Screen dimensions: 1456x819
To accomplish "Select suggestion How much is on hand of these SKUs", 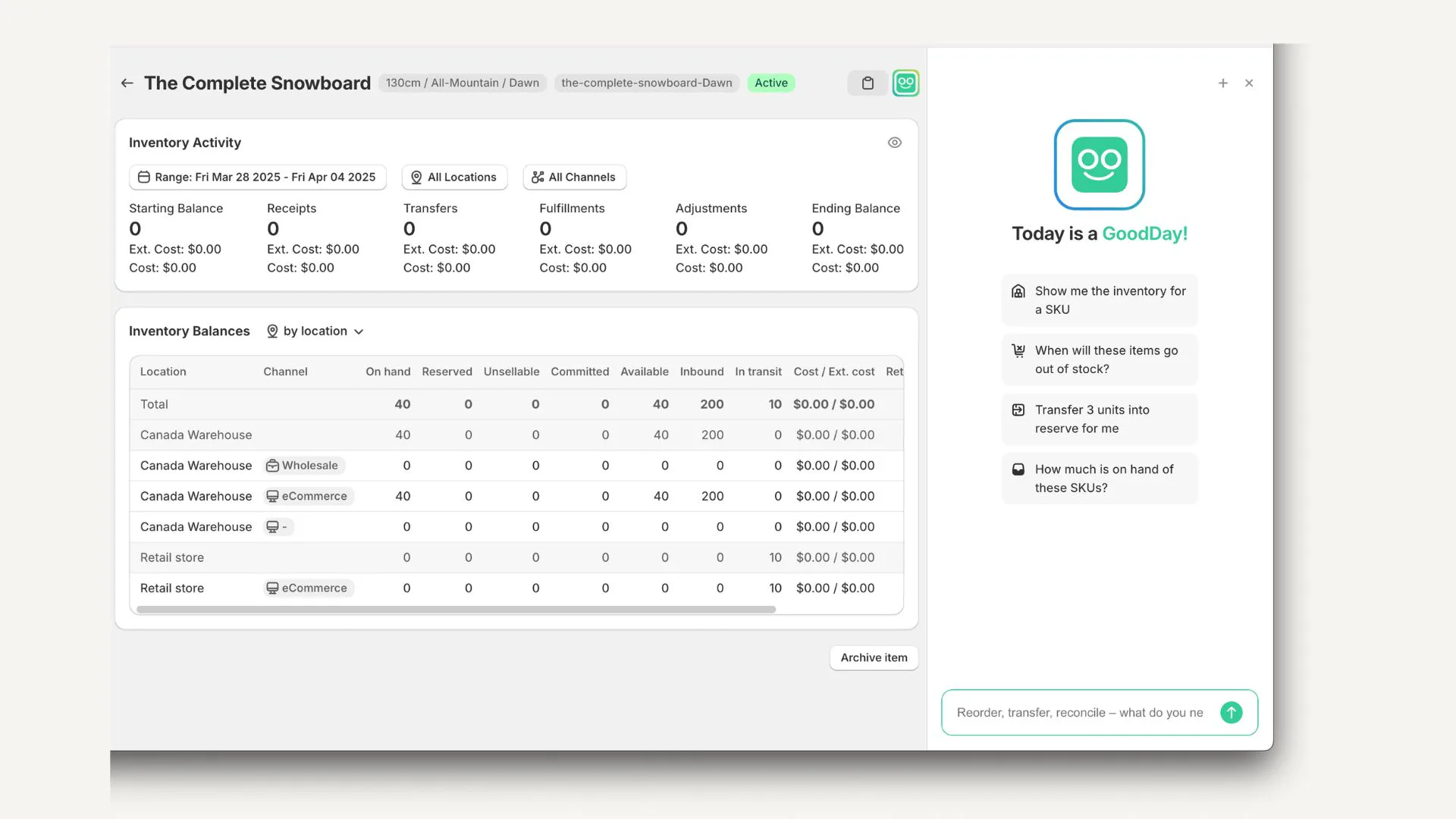I will coord(1099,479).
